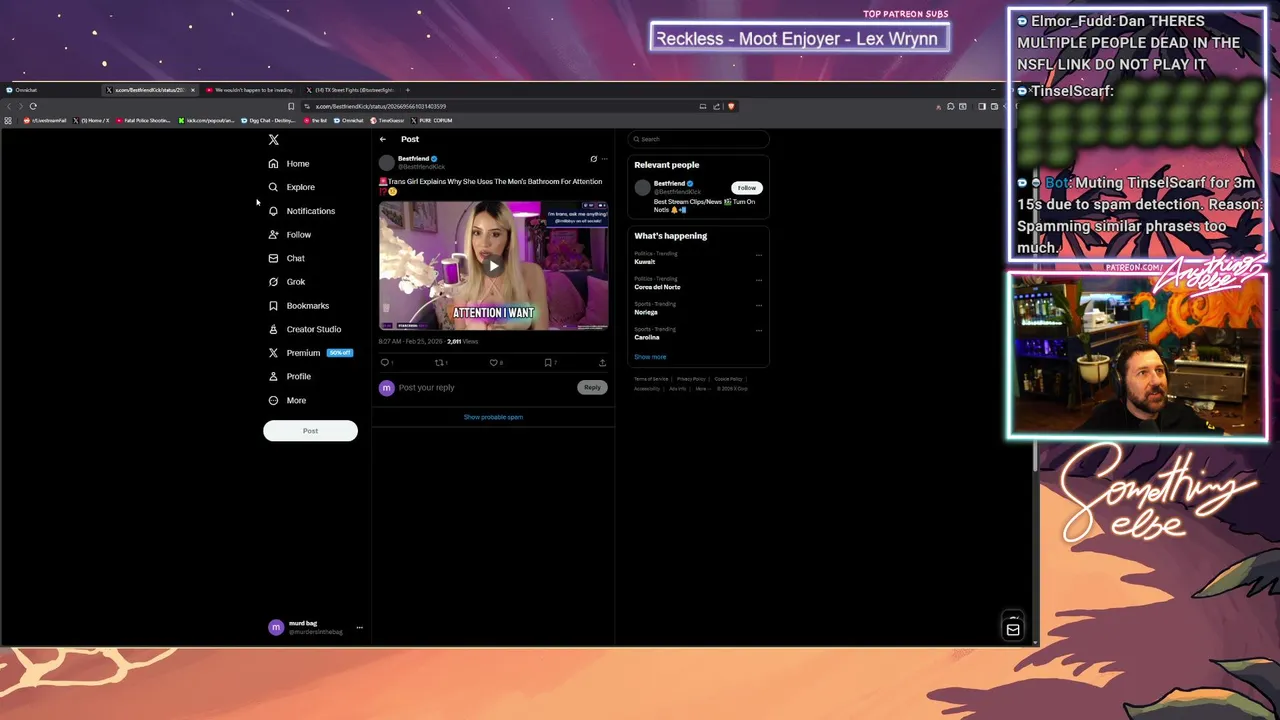Open the Fatal Police Shooting bookmark
This screenshot has width=1280, height=720.
[x=145, y=120]
